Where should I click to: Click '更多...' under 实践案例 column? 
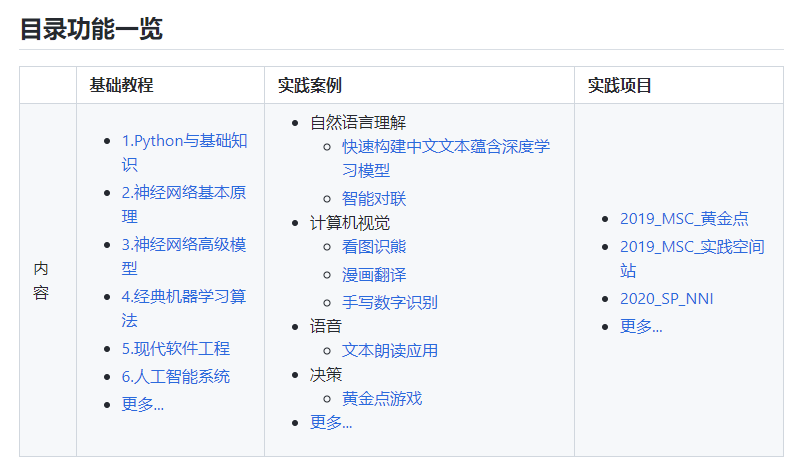click(331, 423)
